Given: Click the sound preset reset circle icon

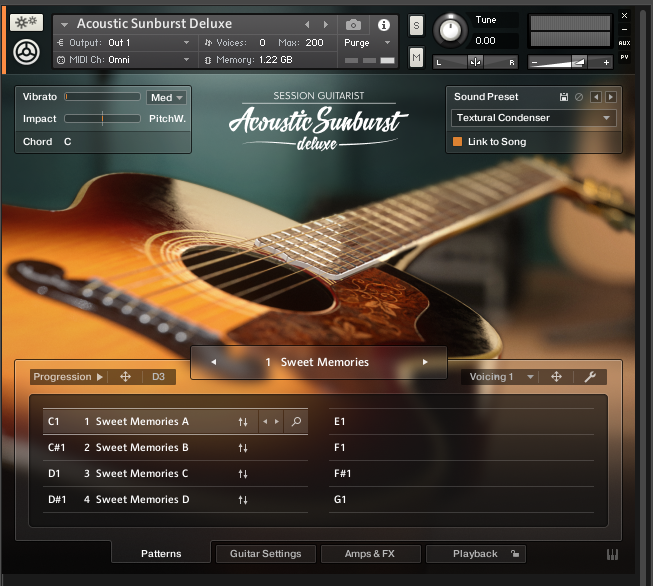Looking at the screenshot, I should pyautogui.click(x=579, y=97).
